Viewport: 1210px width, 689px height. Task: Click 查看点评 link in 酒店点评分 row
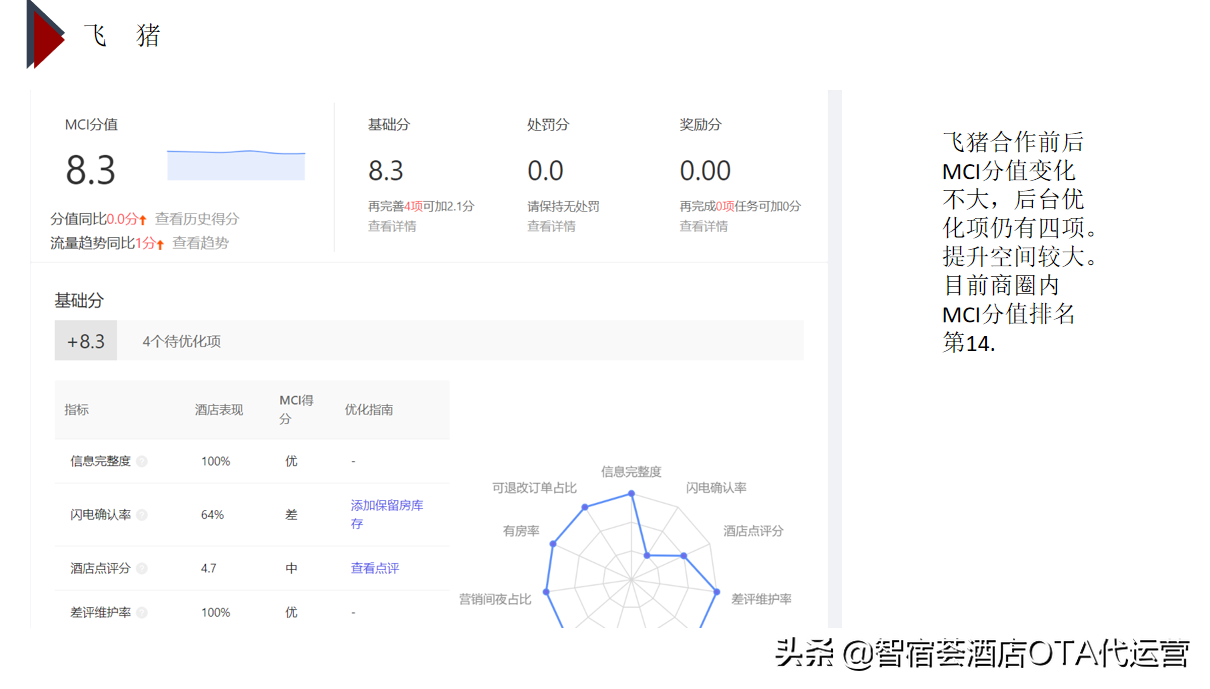coord(375,568)
